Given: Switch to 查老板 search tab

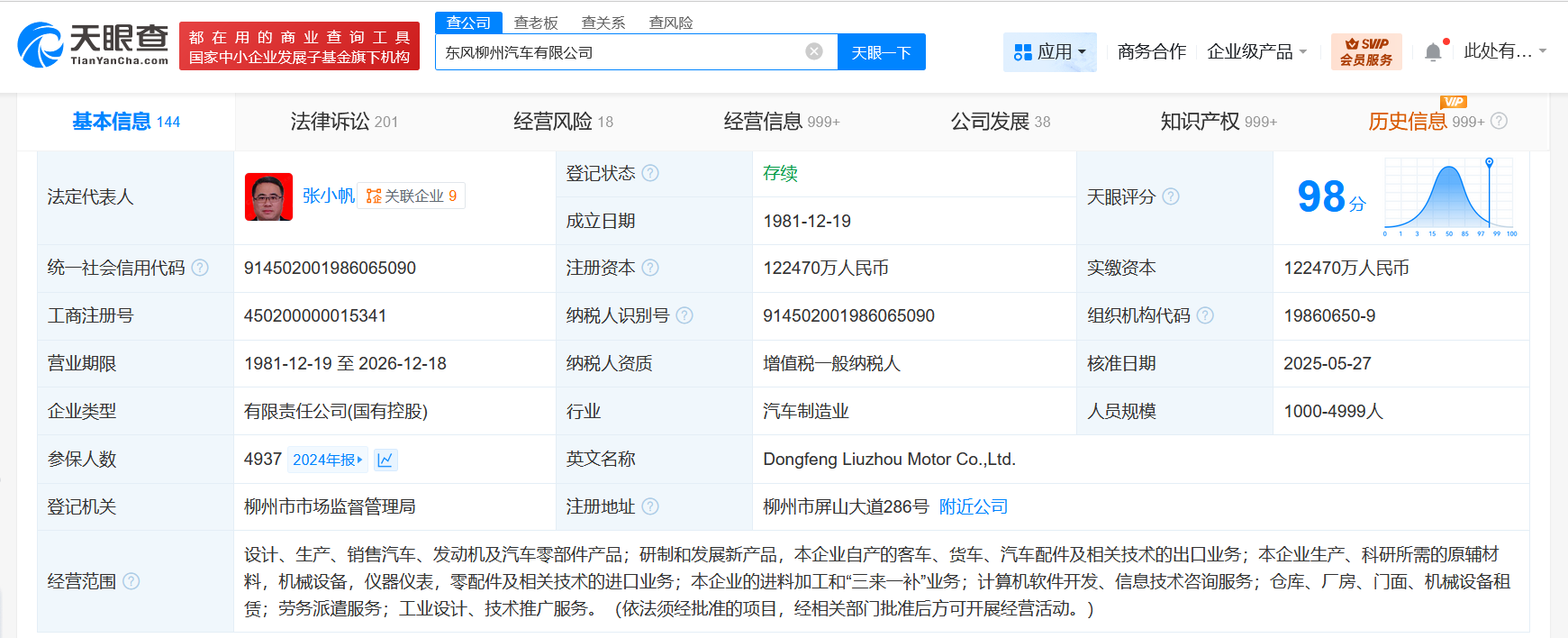Looking at the screenshot, I should (536, 23).
